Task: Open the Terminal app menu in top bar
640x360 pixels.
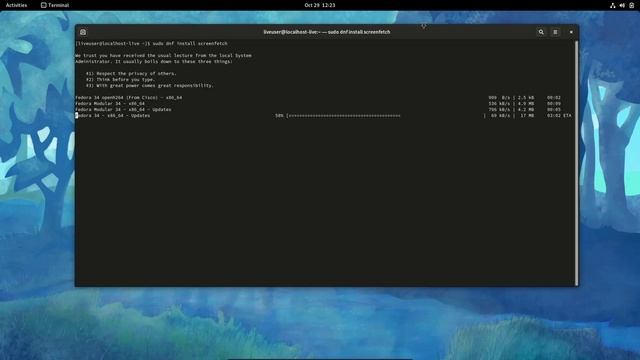Action: 55,5
